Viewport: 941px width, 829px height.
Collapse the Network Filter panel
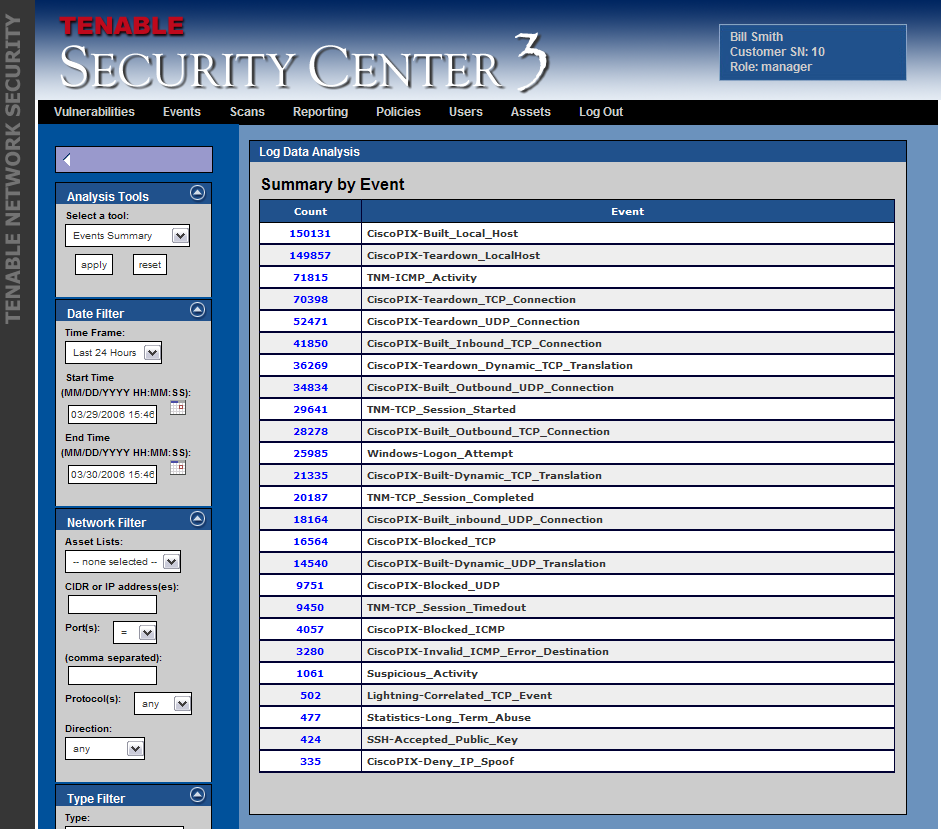point(197,519)
